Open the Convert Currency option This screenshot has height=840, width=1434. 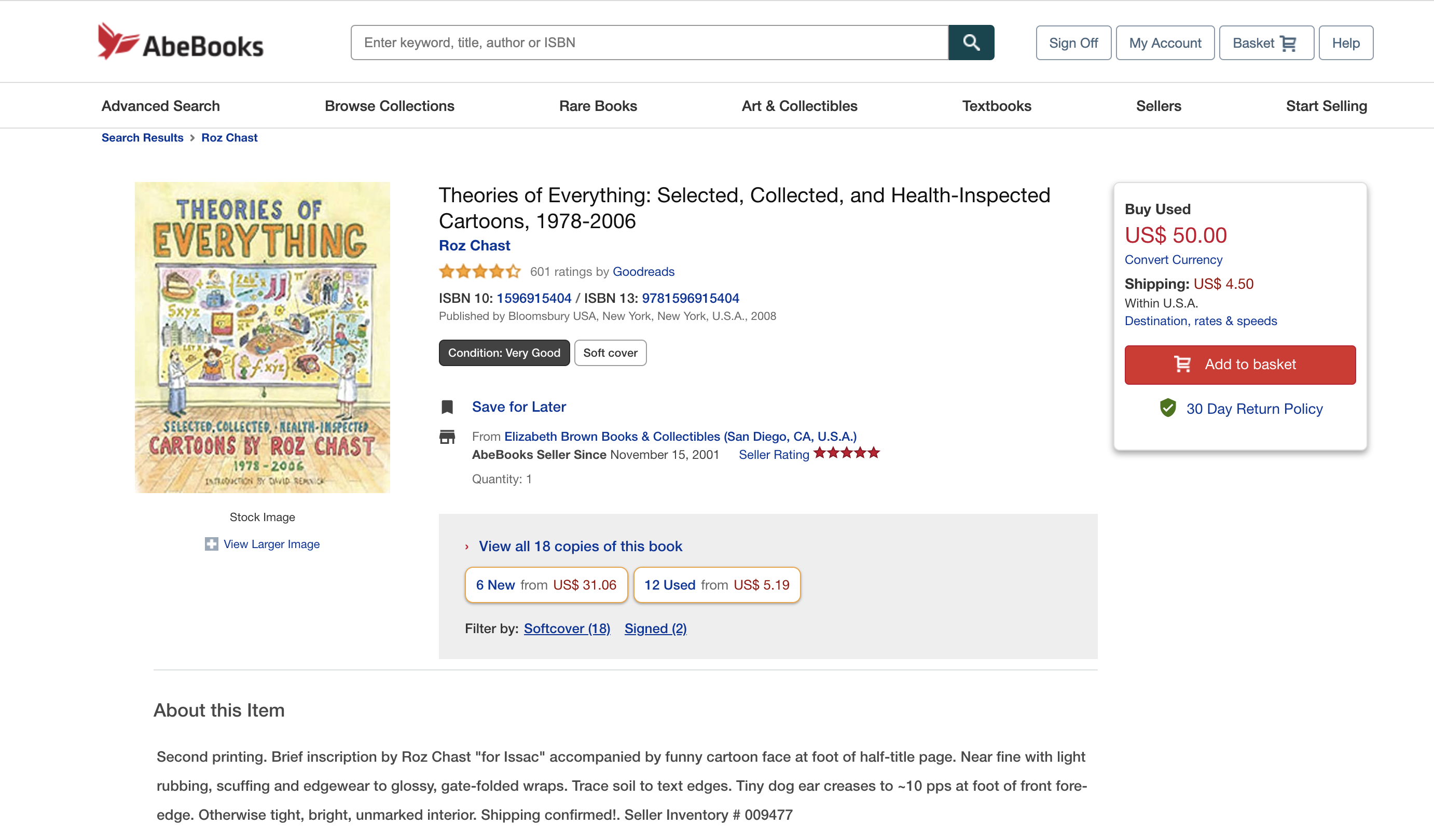(1174, 259)
